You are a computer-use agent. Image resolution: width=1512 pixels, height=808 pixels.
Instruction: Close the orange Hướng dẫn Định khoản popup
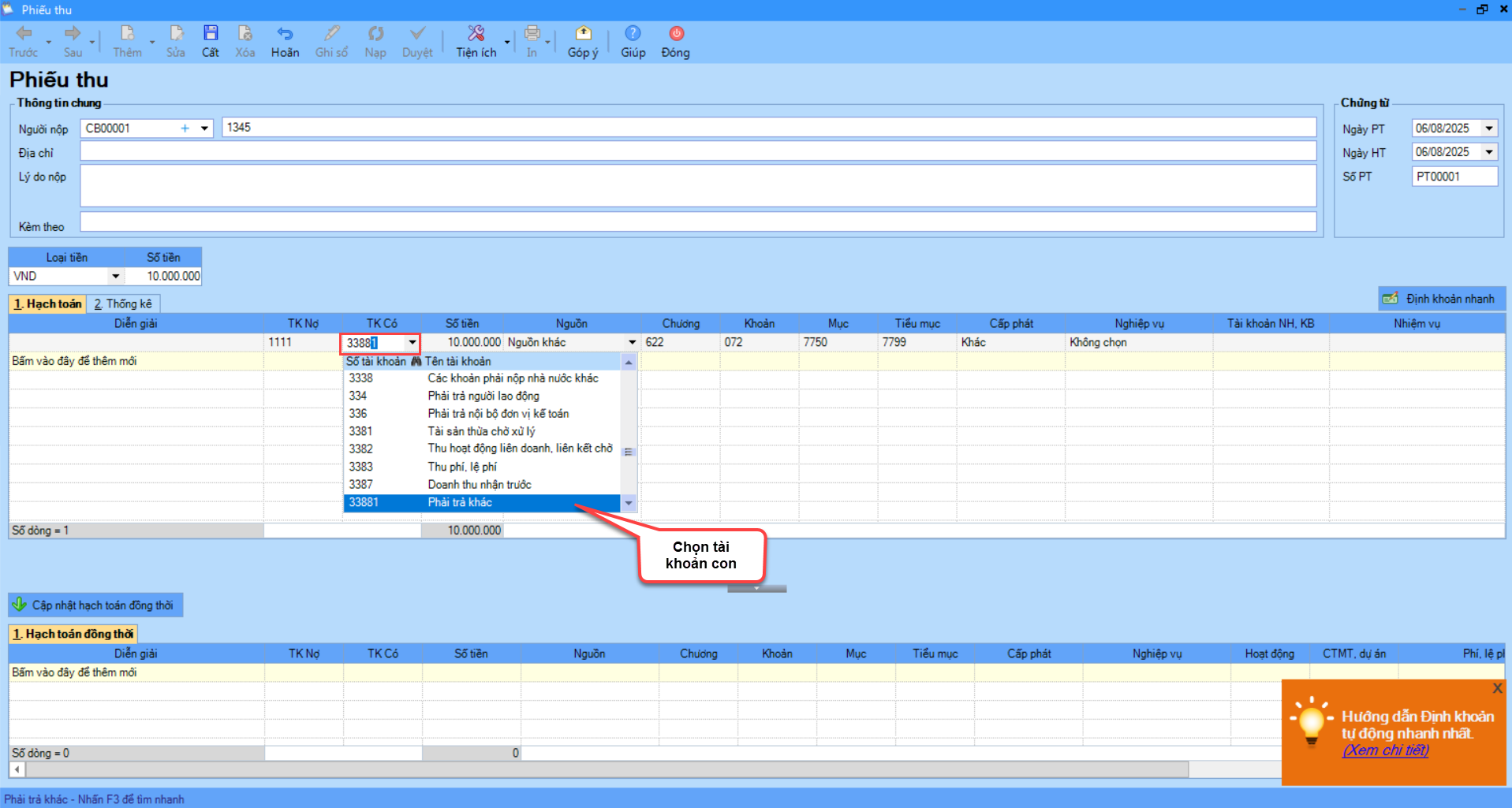click(x=1497, y=688)
